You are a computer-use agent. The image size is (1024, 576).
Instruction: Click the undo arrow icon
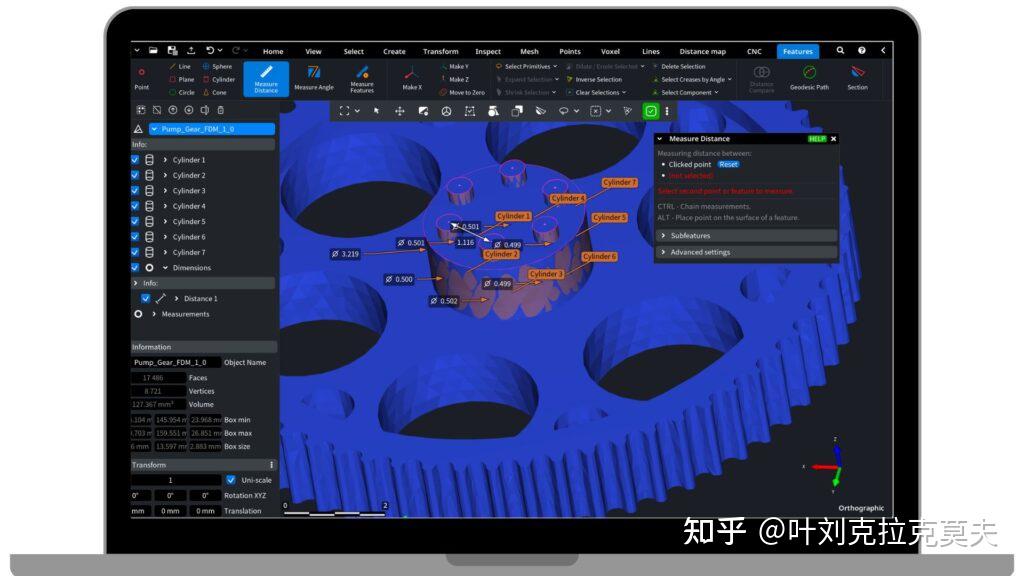click(x=210, y=50)
